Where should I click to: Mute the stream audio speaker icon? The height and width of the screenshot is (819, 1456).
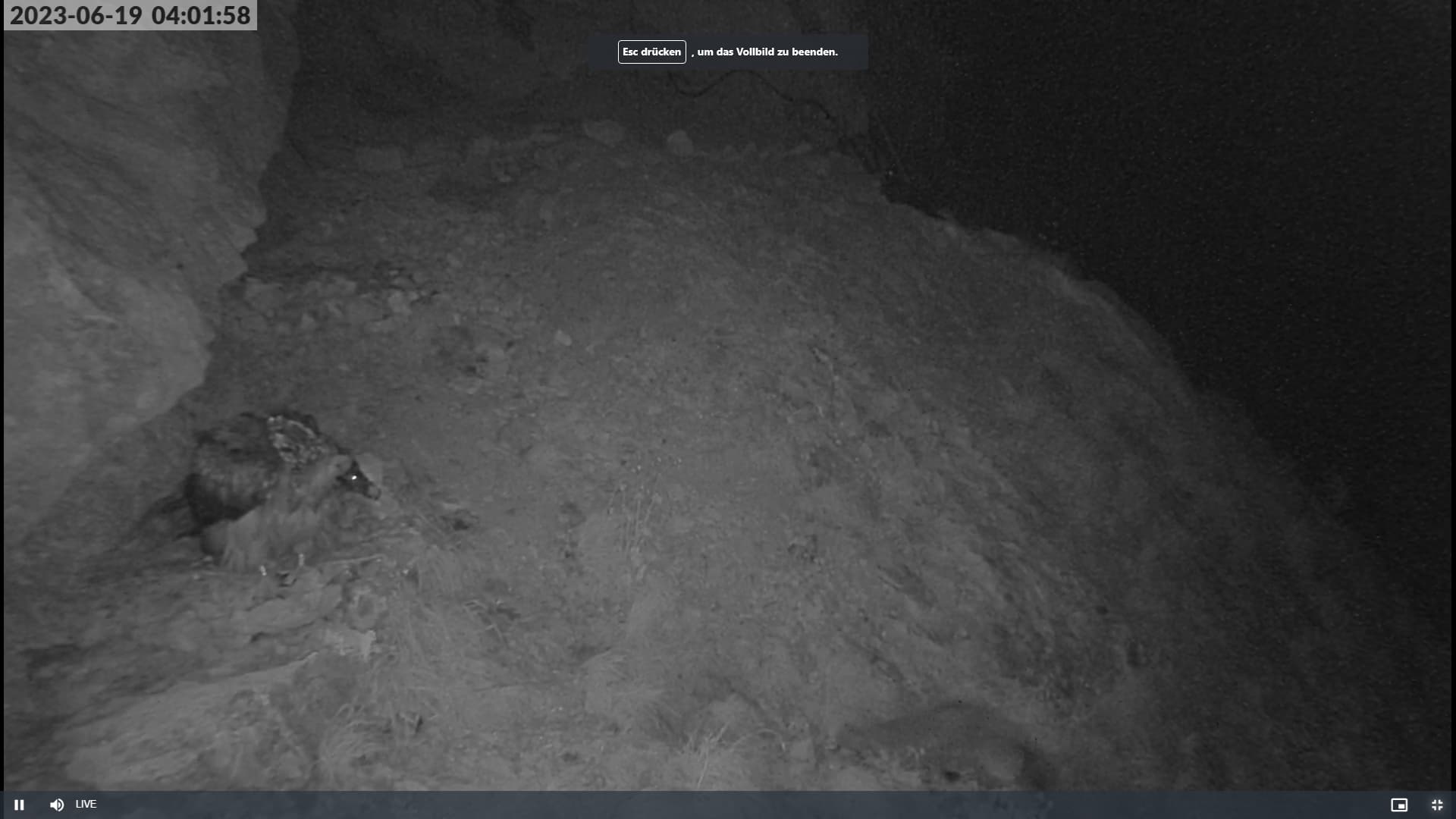57,805
